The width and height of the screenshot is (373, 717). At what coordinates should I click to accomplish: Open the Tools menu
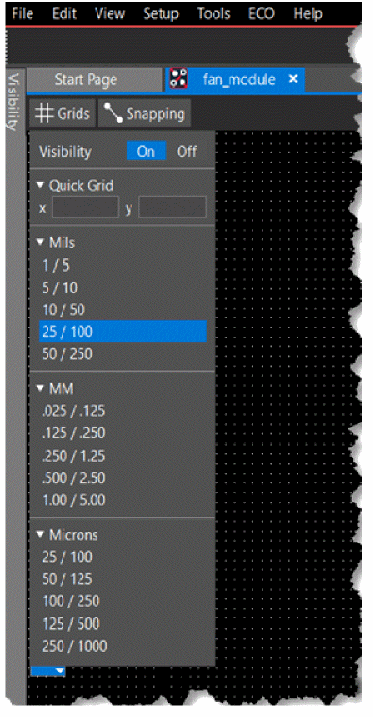pyautogui.click(x=213, y=13)
